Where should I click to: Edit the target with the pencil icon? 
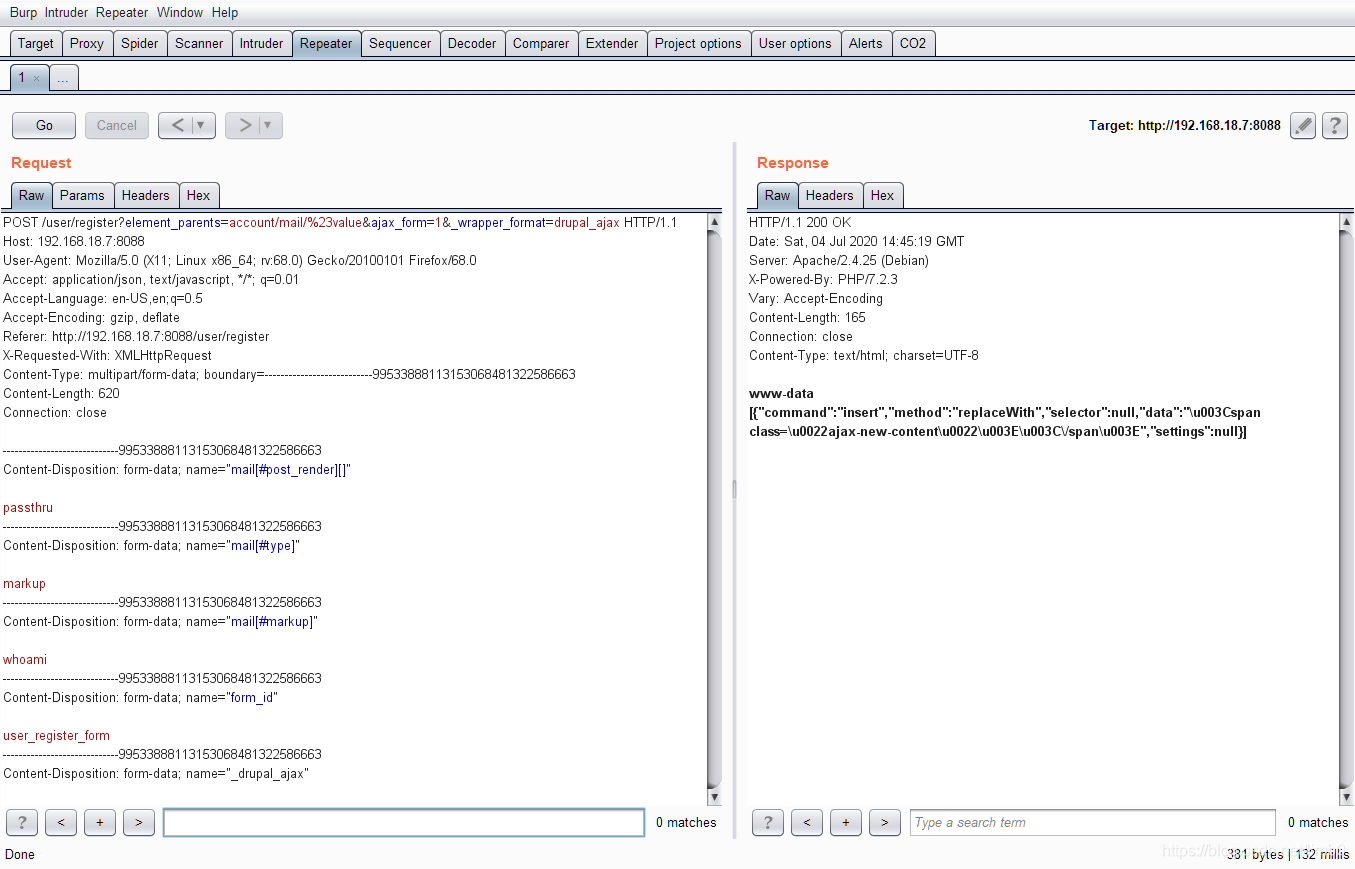[1303, 125]
